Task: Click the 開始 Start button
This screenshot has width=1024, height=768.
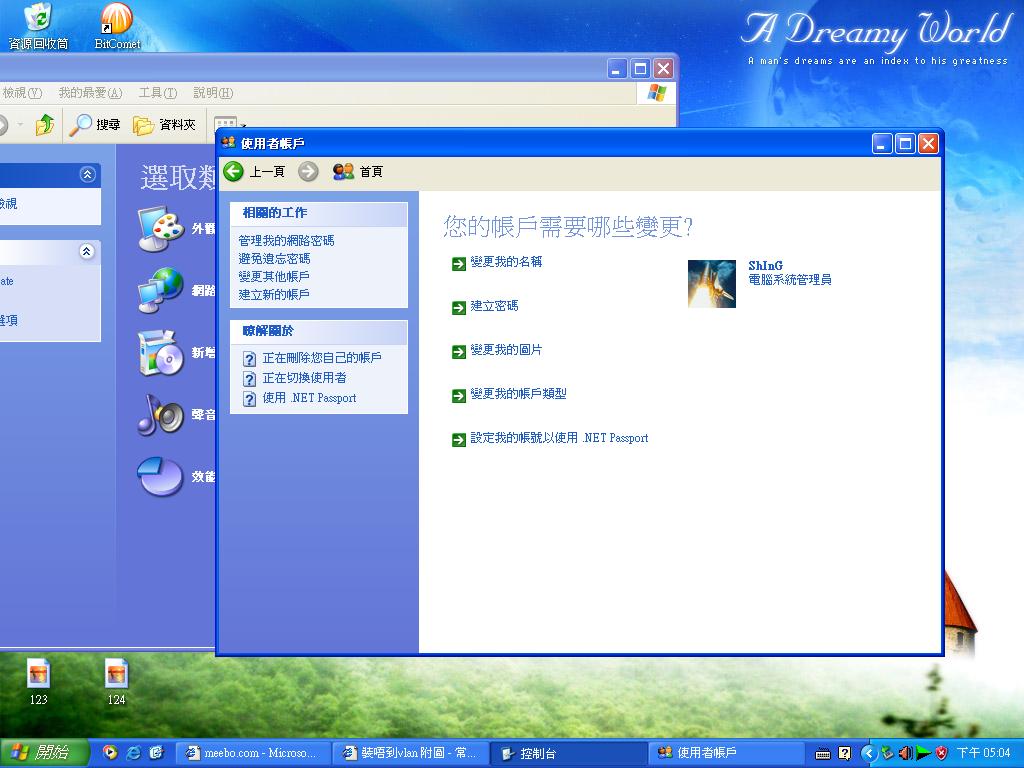Action: click(x=43, y=753)
